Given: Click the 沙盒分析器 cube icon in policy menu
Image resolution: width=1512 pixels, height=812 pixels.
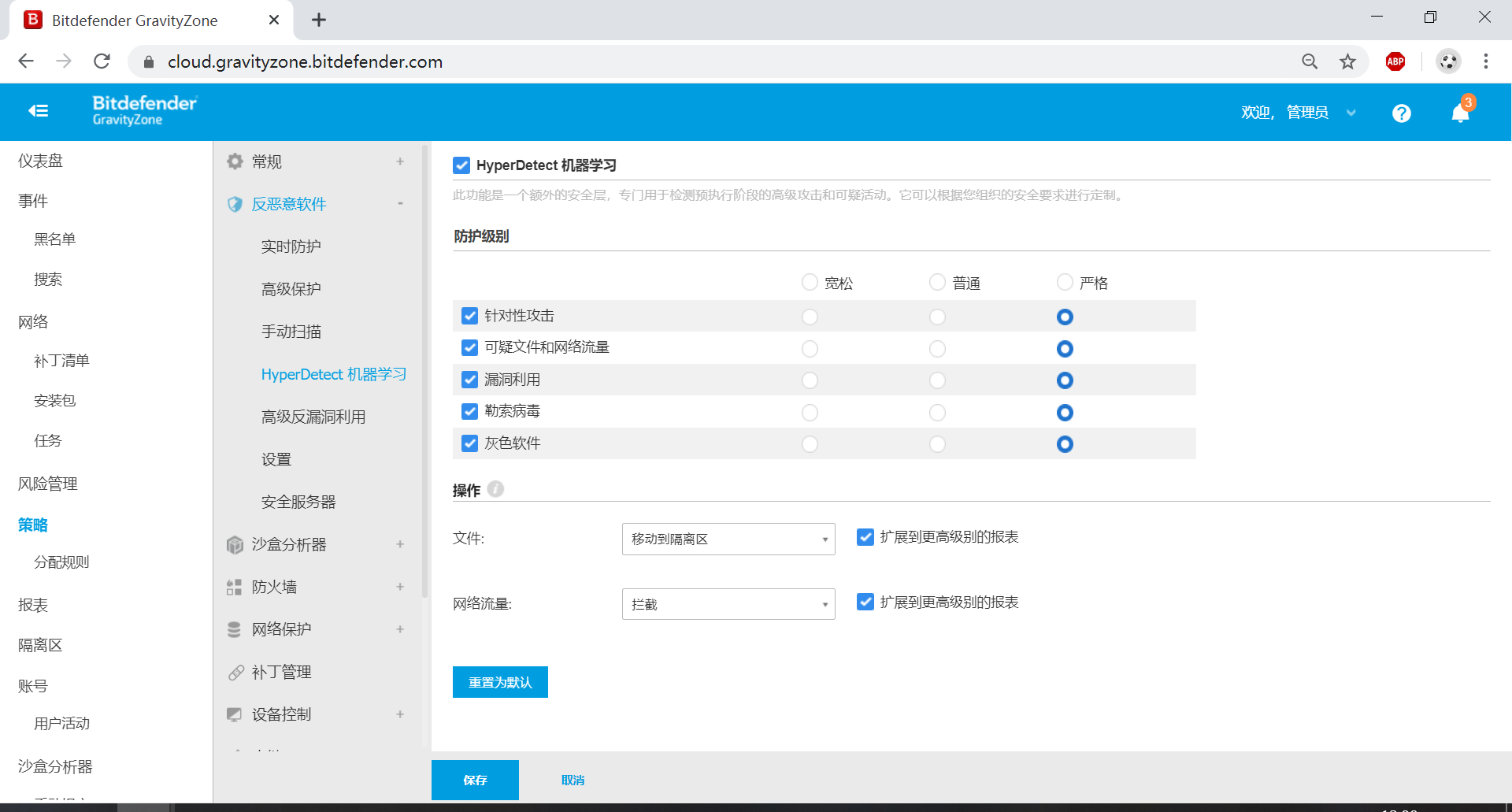Looking at the screenshot, I should pos(235,544).
